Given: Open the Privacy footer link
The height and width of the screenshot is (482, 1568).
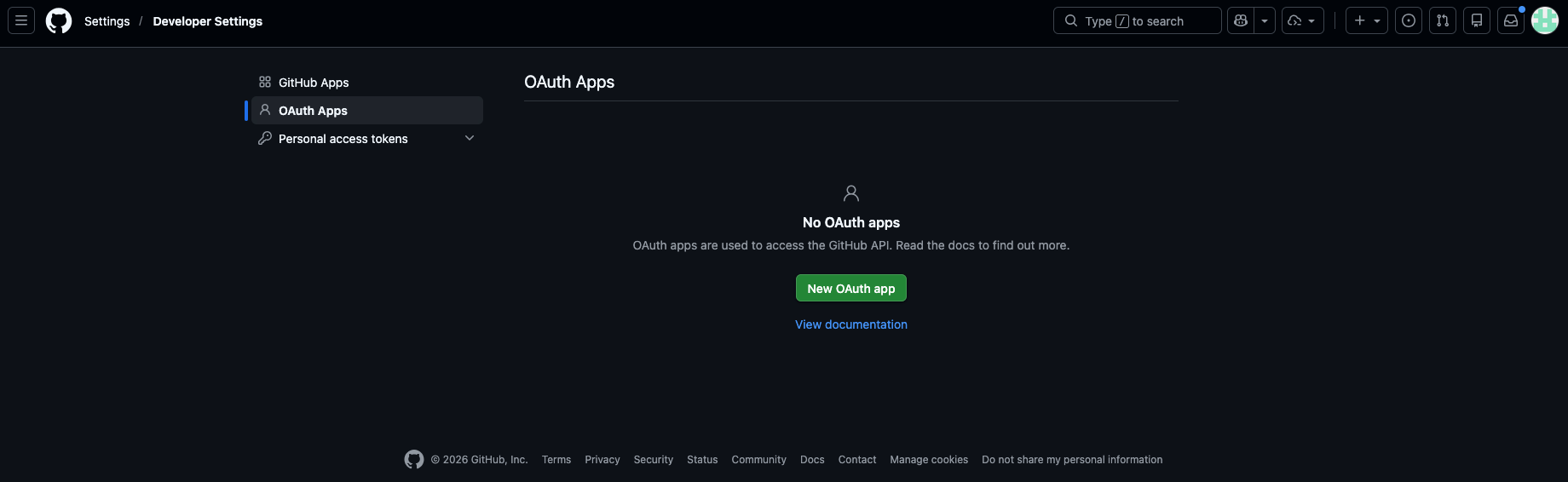Looking at the screenshot, I should 602,460.
